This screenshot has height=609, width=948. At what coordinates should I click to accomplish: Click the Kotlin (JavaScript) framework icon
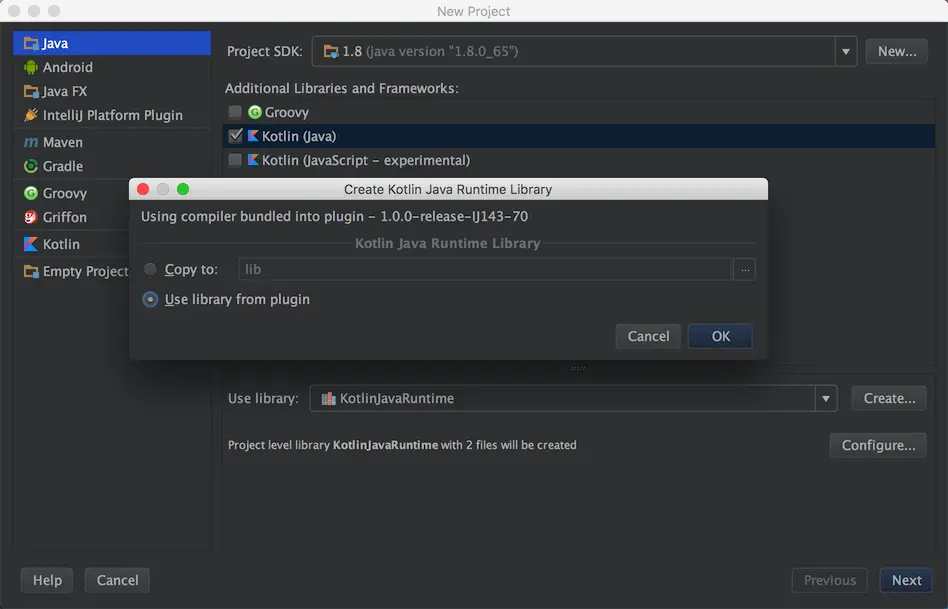pyautogui.click(x=253, y=160)
